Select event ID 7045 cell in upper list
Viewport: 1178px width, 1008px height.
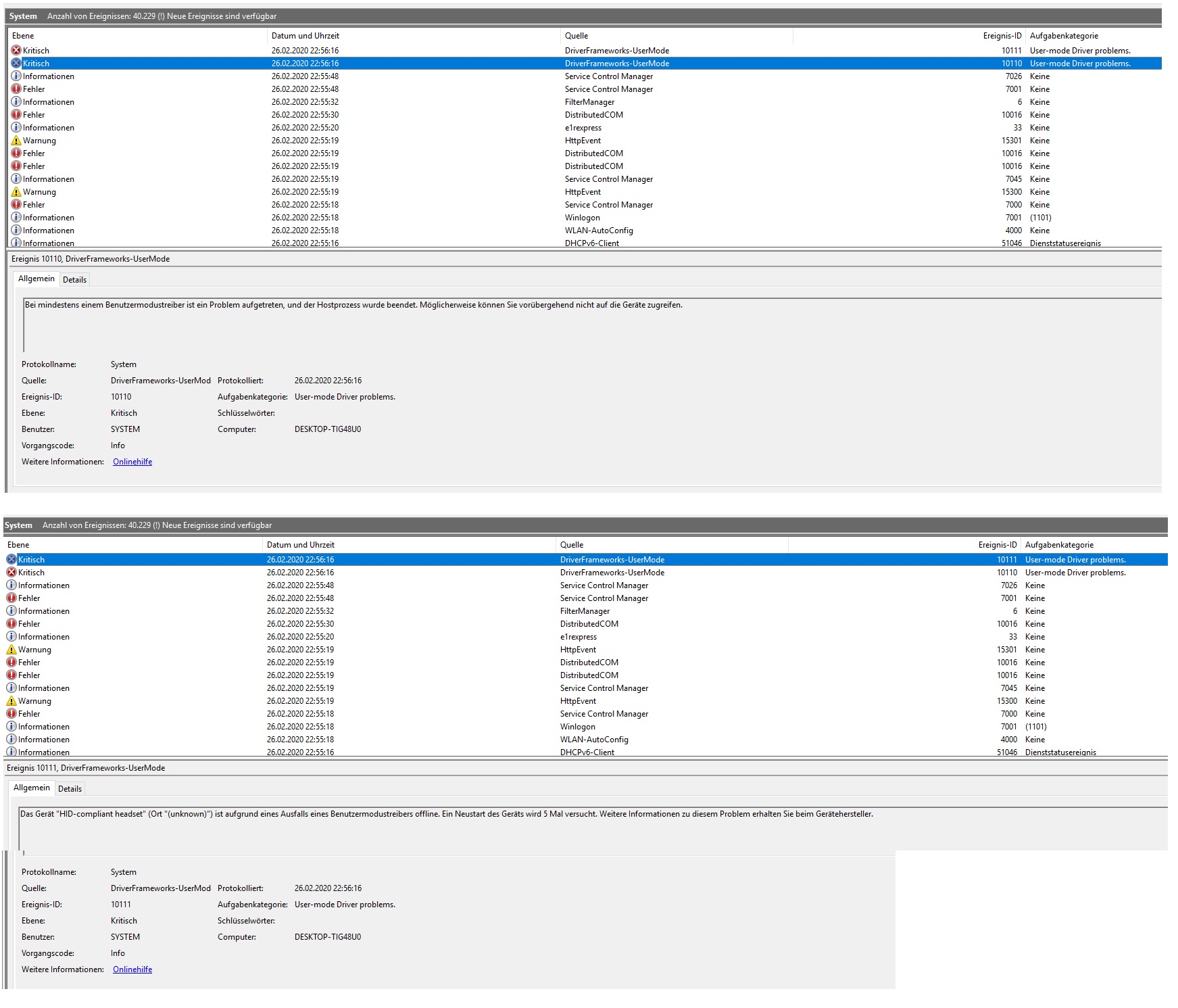pyautogui.click(x=1014, y=179)
